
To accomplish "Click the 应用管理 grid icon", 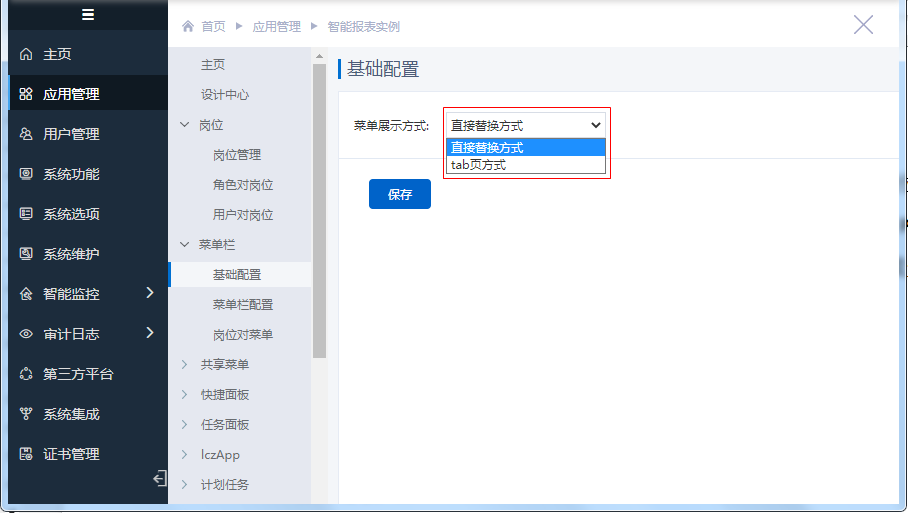I will tap(26, 94).
